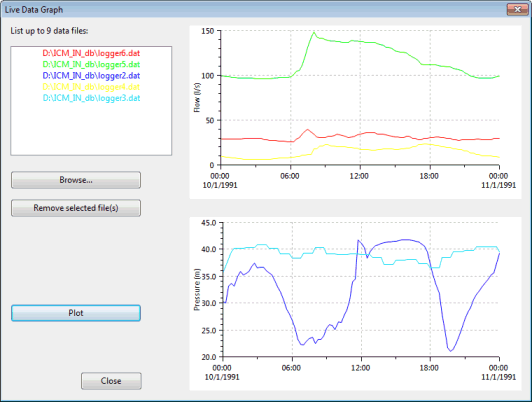Viewport: 532px width, 402px height.
Task: Click the 12:00 tick on flow graph
Action: coord(360,176)
